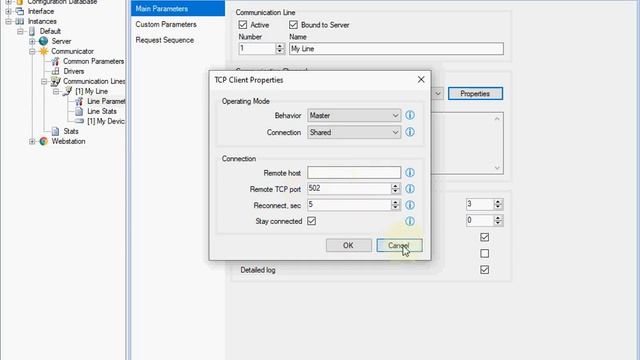
Task: Click the Drivers icon
Action: 56,71
